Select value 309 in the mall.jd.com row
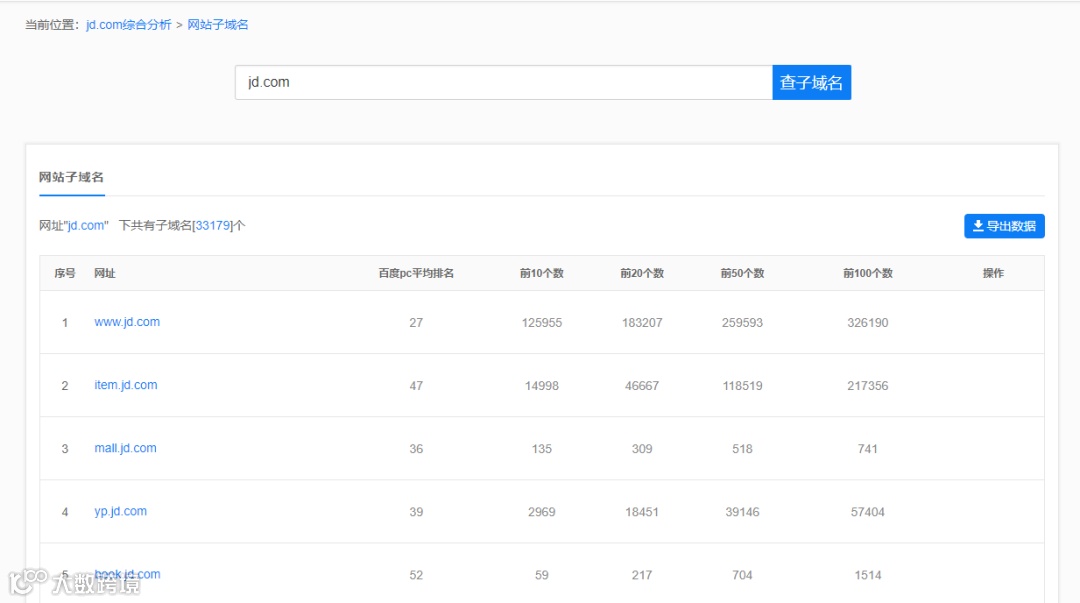 [642, 449]
